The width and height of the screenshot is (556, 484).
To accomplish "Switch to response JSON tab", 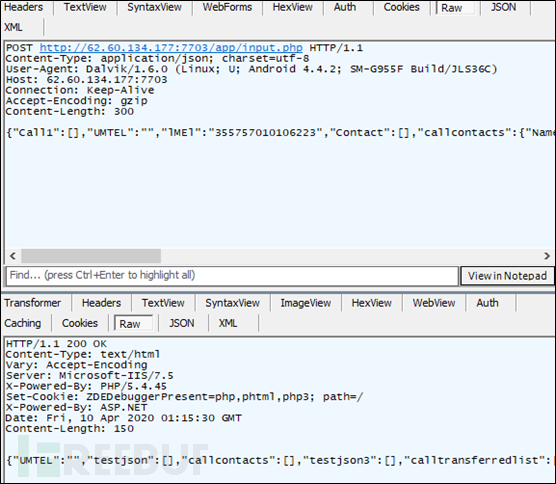I will coord(182,323).
